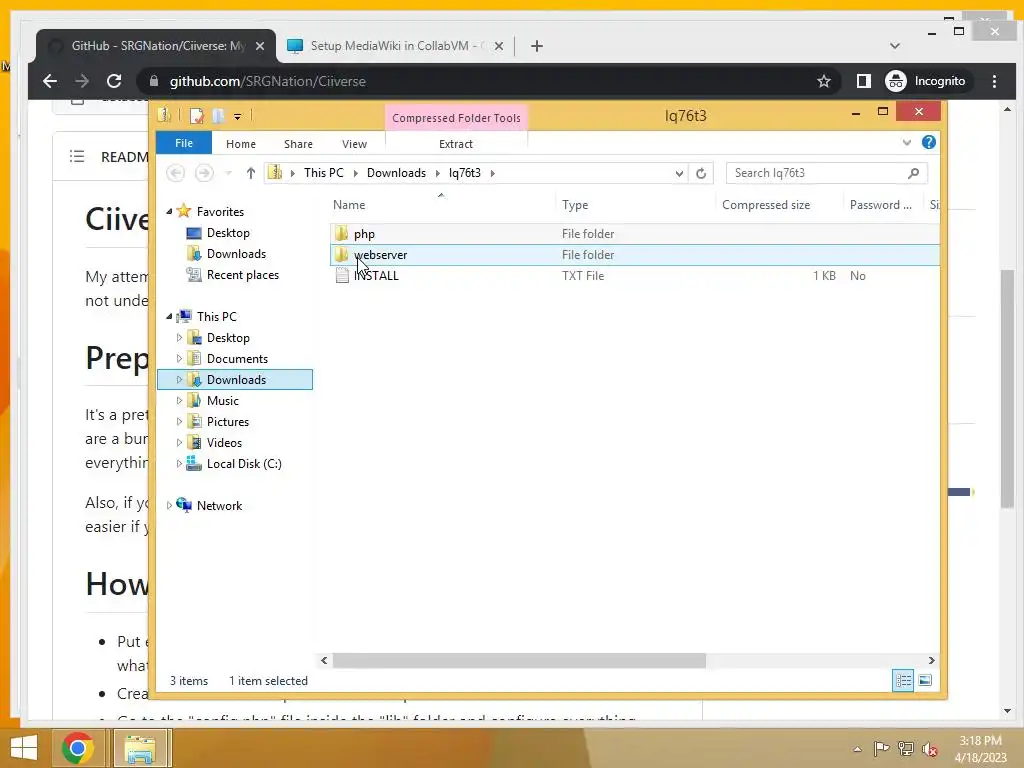Switch to Large icons view in status bar
Viewport: 1024px width, 768px height.
(x=925, y=680)
